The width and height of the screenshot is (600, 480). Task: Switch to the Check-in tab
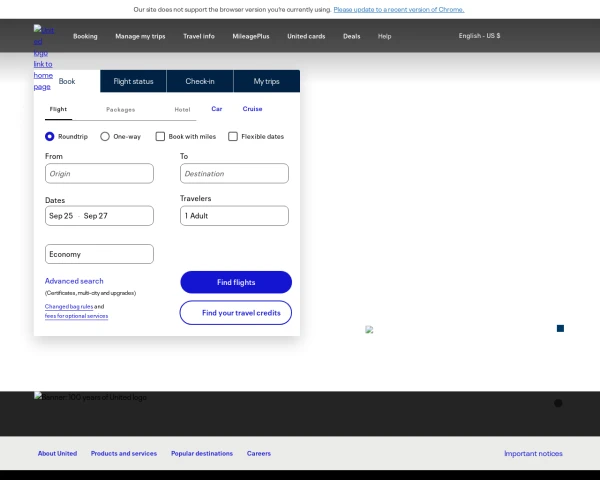coord(200,81)
